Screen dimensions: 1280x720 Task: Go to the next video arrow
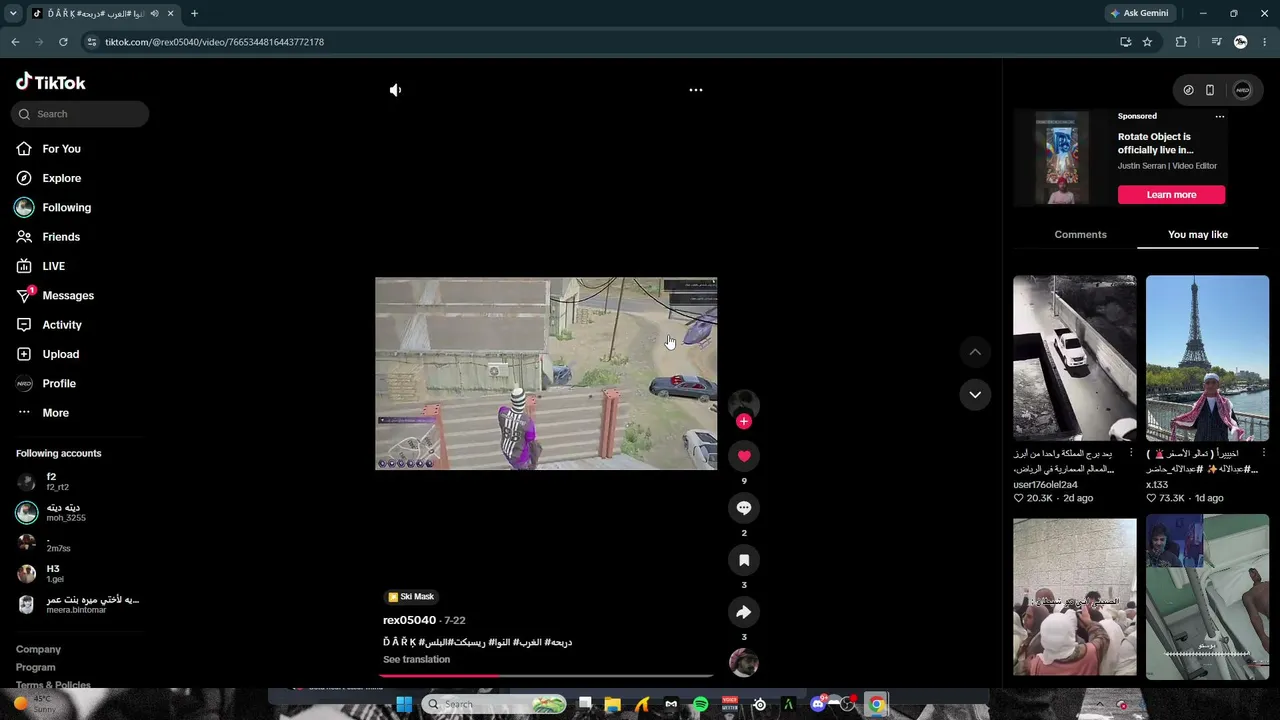click(x=975, y=394)
